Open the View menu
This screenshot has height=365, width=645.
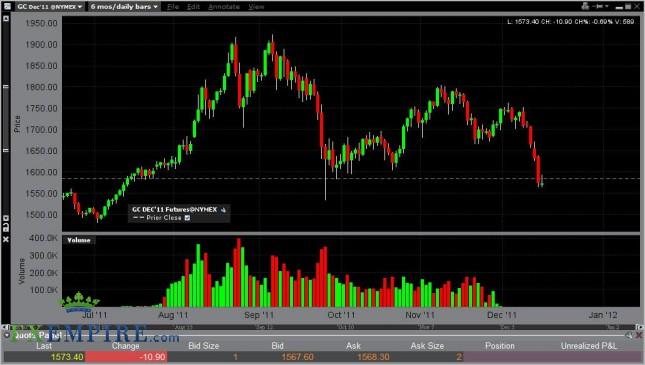click(256, 7)
